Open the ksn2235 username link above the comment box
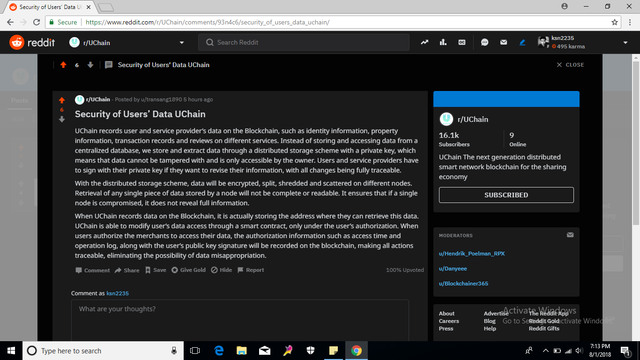 coord(118,293)
